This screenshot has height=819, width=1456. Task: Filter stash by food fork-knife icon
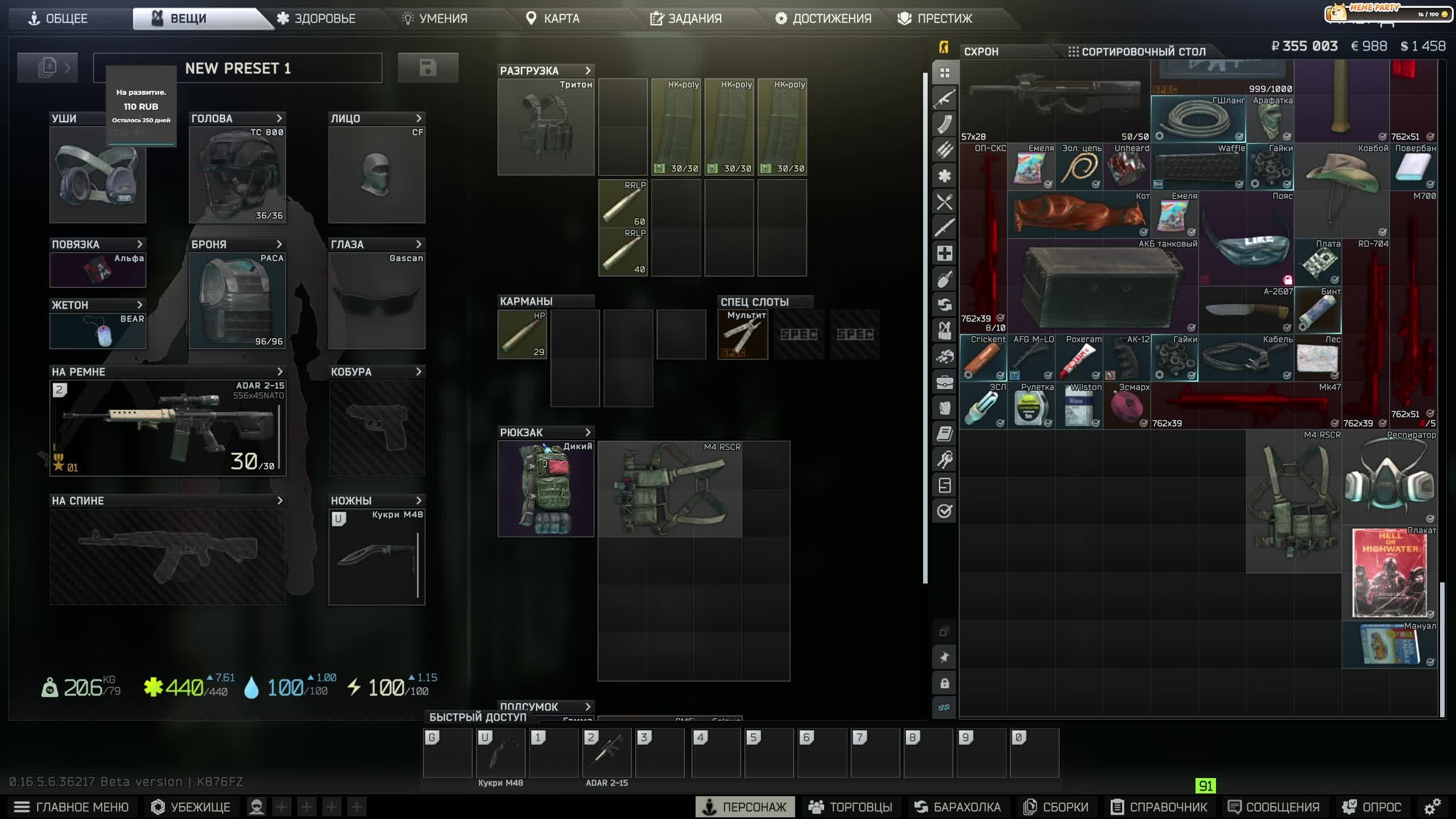945,201
